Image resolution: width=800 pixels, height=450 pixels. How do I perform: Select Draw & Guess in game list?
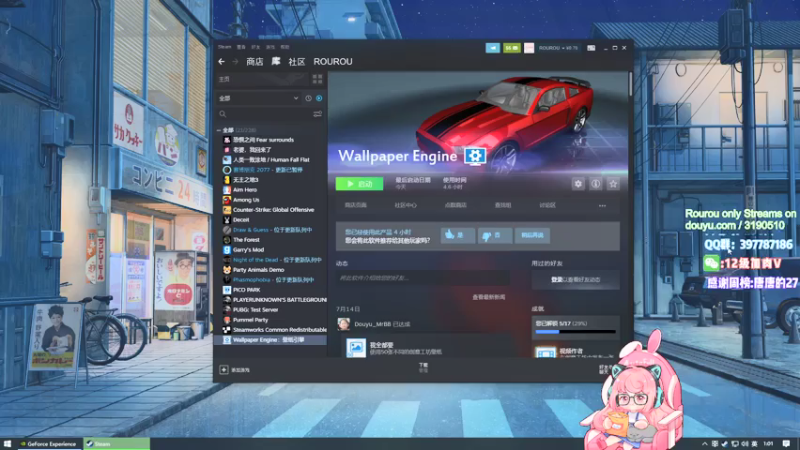[271, 230]
